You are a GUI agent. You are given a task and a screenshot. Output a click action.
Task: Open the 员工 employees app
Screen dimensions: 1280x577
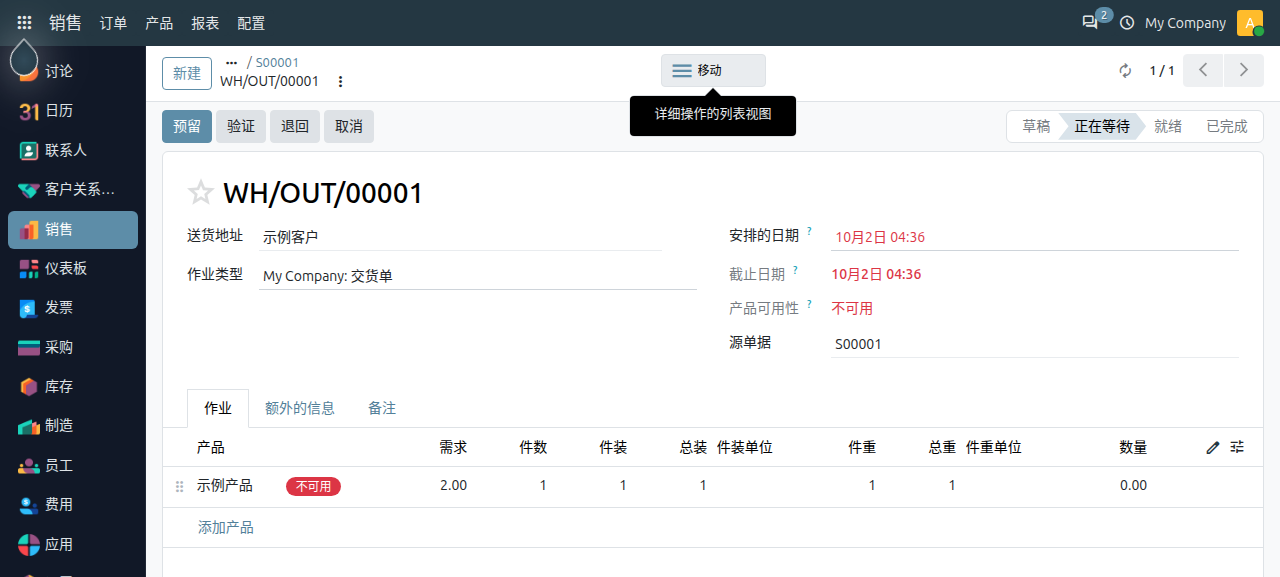[x=72, y=466]
